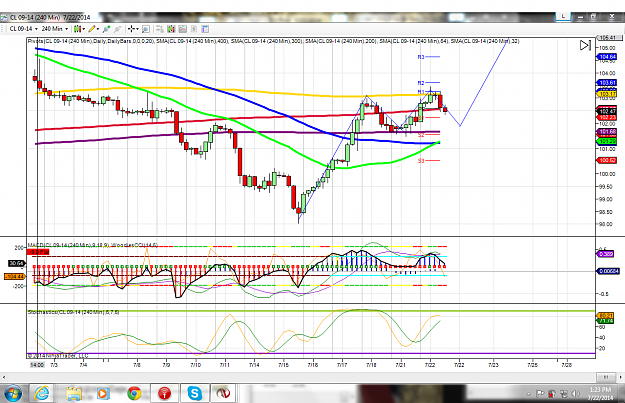Viewport: 625px width, 403px height.
Task: Click the greyed-out plug disconnect icon
Action: coord(117,29)
